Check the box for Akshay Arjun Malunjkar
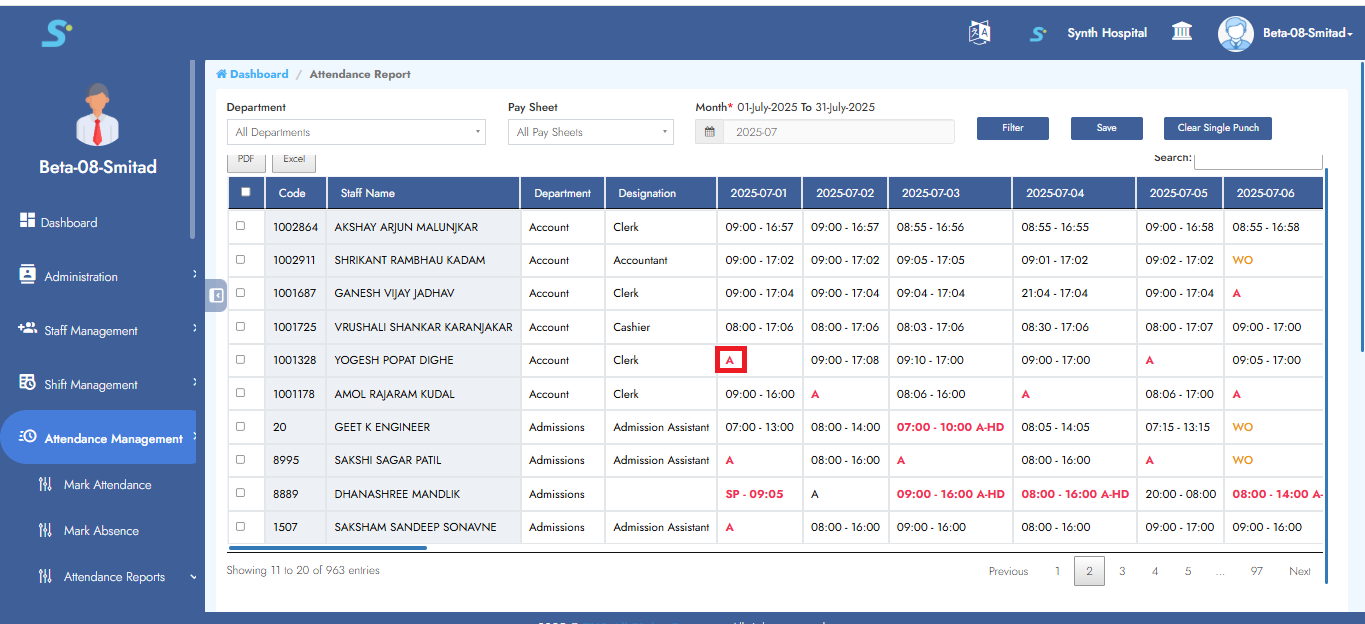Image resolution: width=1365 pixels, height=624 pixels. [240, 226]
